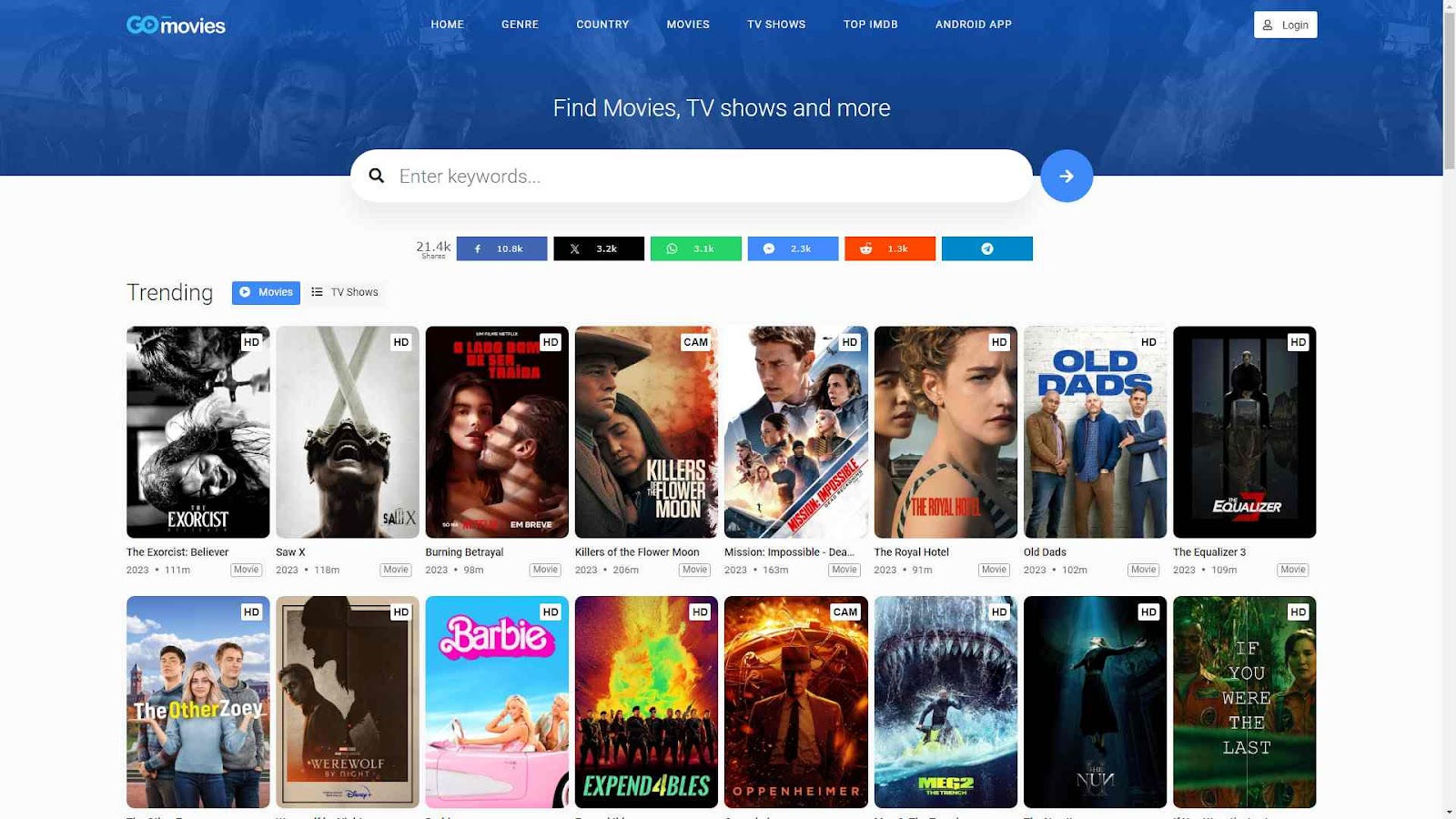Image resolution: width=1456 pixels, height=819 pixels.
Task: Open The Royal Hotel poster
Action: [945, 432]
